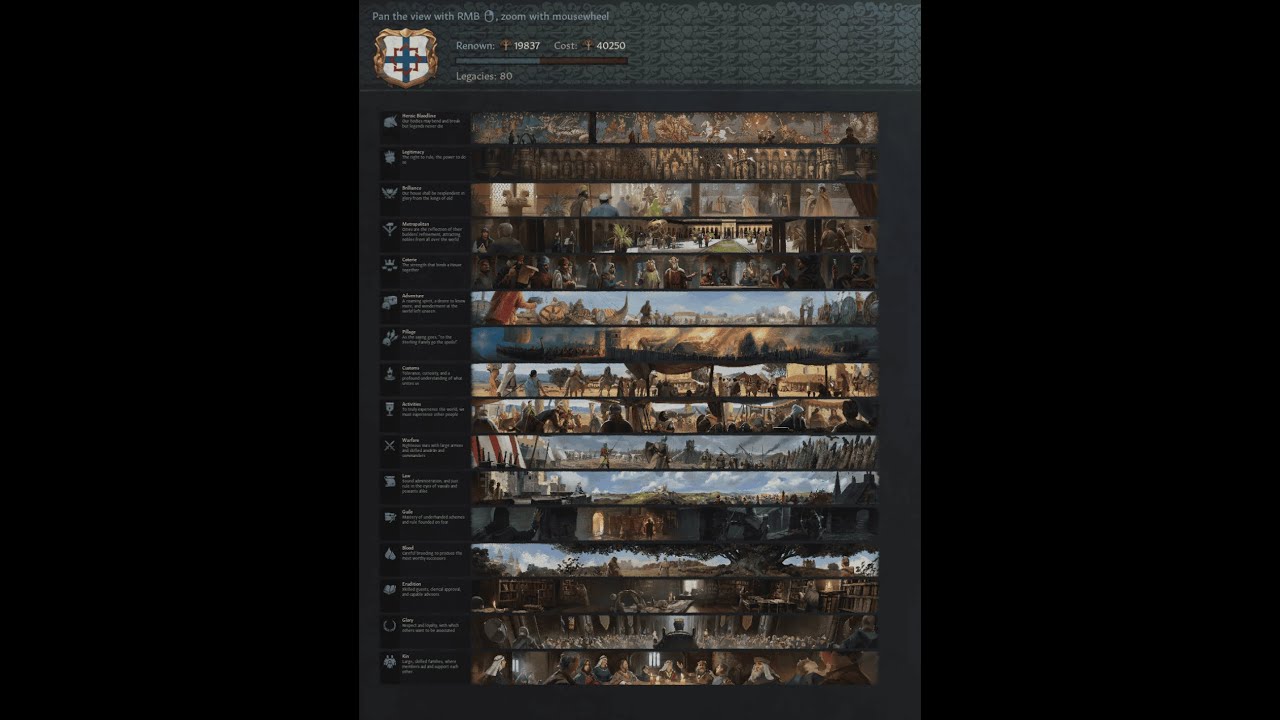Click the dynasty coat of arms shield
Image resolution: width=1280 pixels, height=720 pixels.
pyautogui.click(x=405, y=58)
